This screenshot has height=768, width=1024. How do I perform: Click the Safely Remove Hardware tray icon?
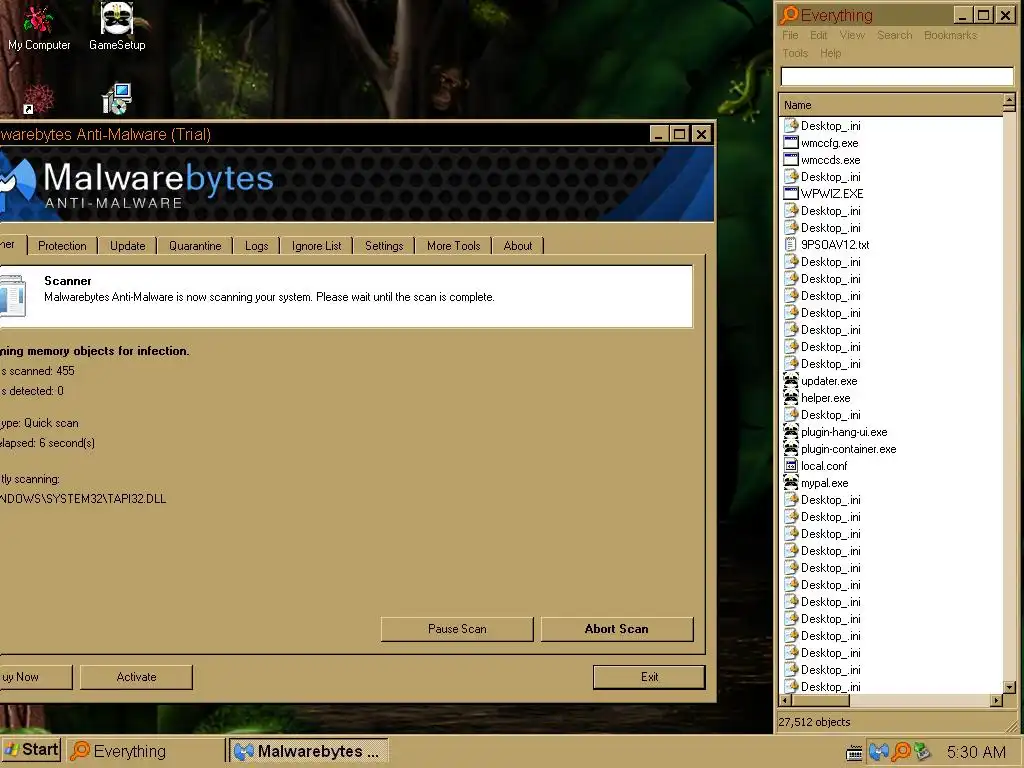(x=922, y=752)
